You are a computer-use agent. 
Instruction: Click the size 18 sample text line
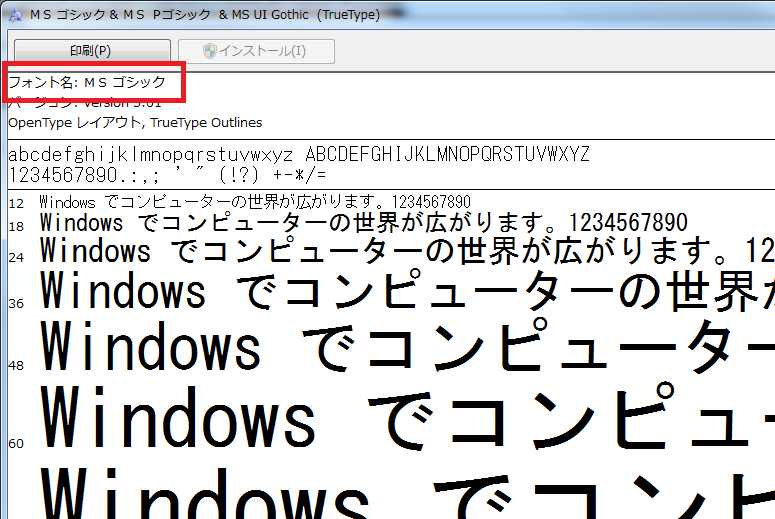click(363, 223)
